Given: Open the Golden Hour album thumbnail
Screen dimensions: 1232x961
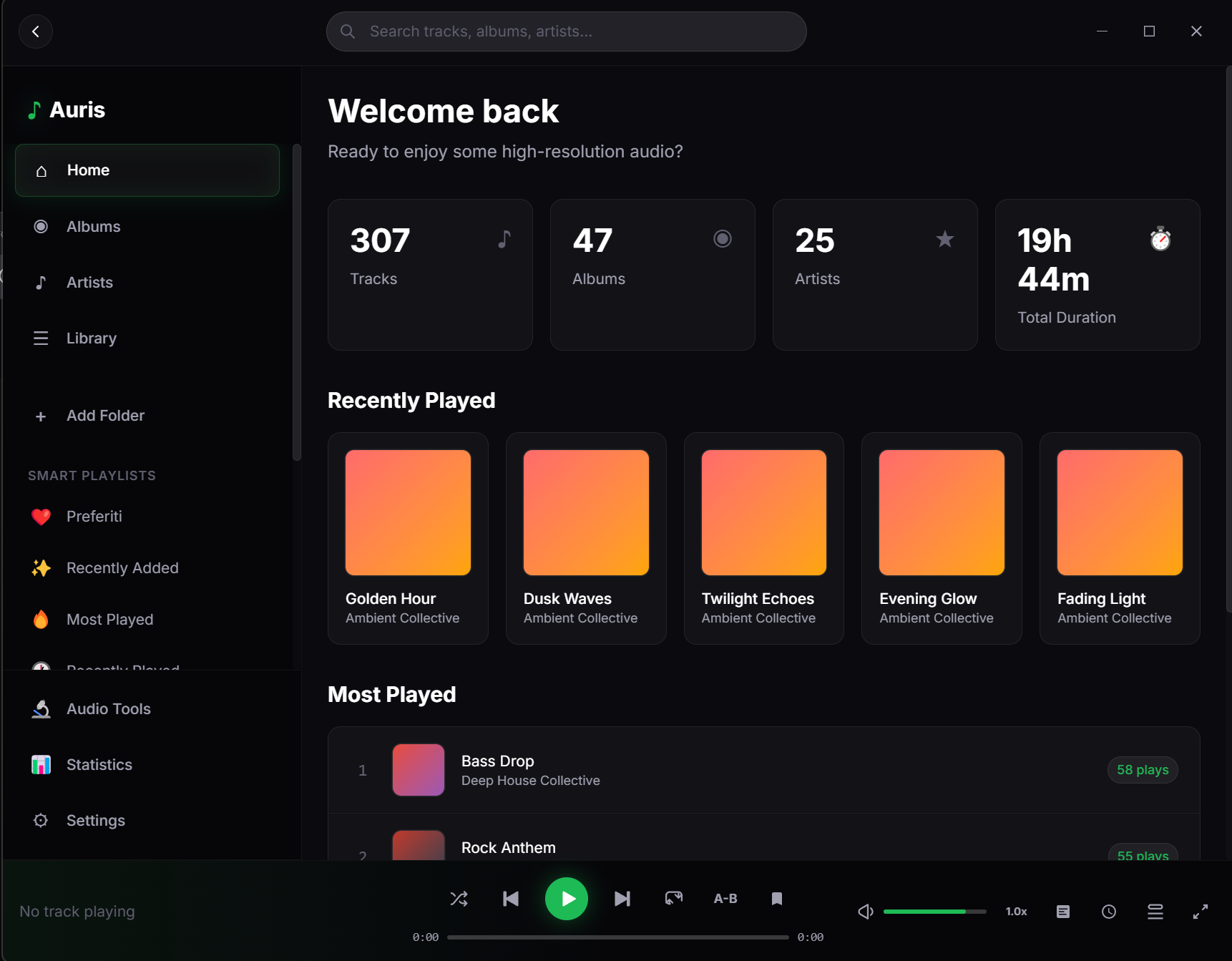Looking at the screenshot, I should [x=408, y=512].
